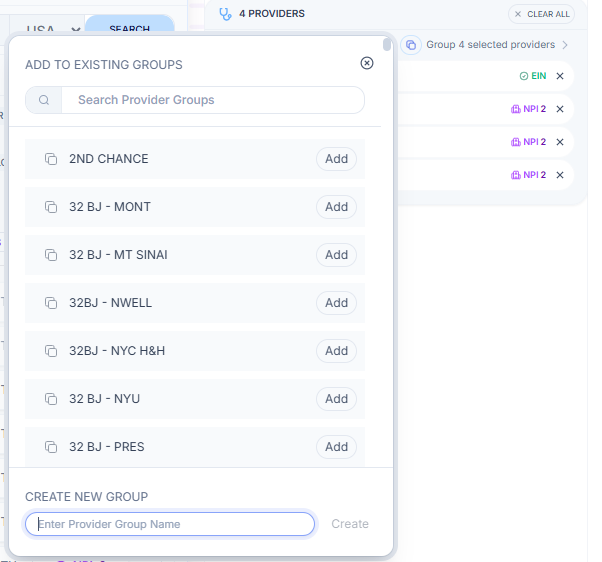Click the group selected providers icon
Viewport: 602px width, 562px height.
(x=411, y=45)
